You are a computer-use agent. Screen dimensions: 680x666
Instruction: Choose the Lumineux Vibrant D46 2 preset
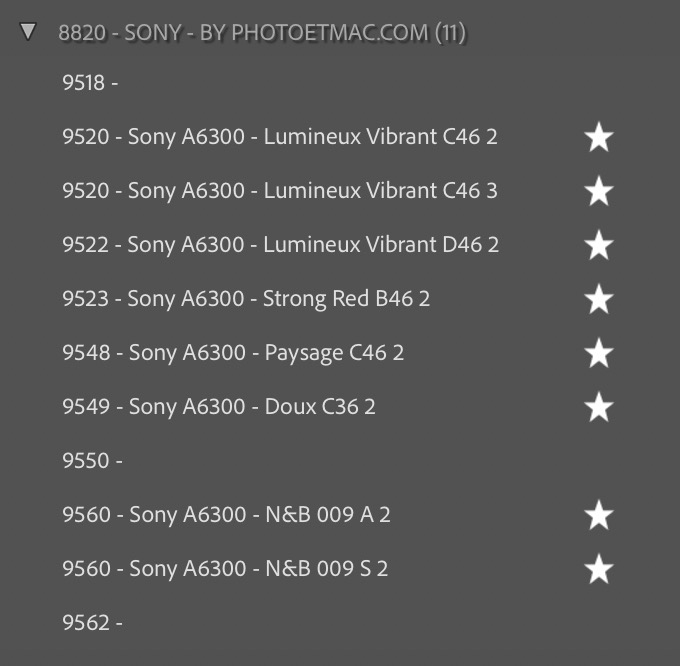280,245
